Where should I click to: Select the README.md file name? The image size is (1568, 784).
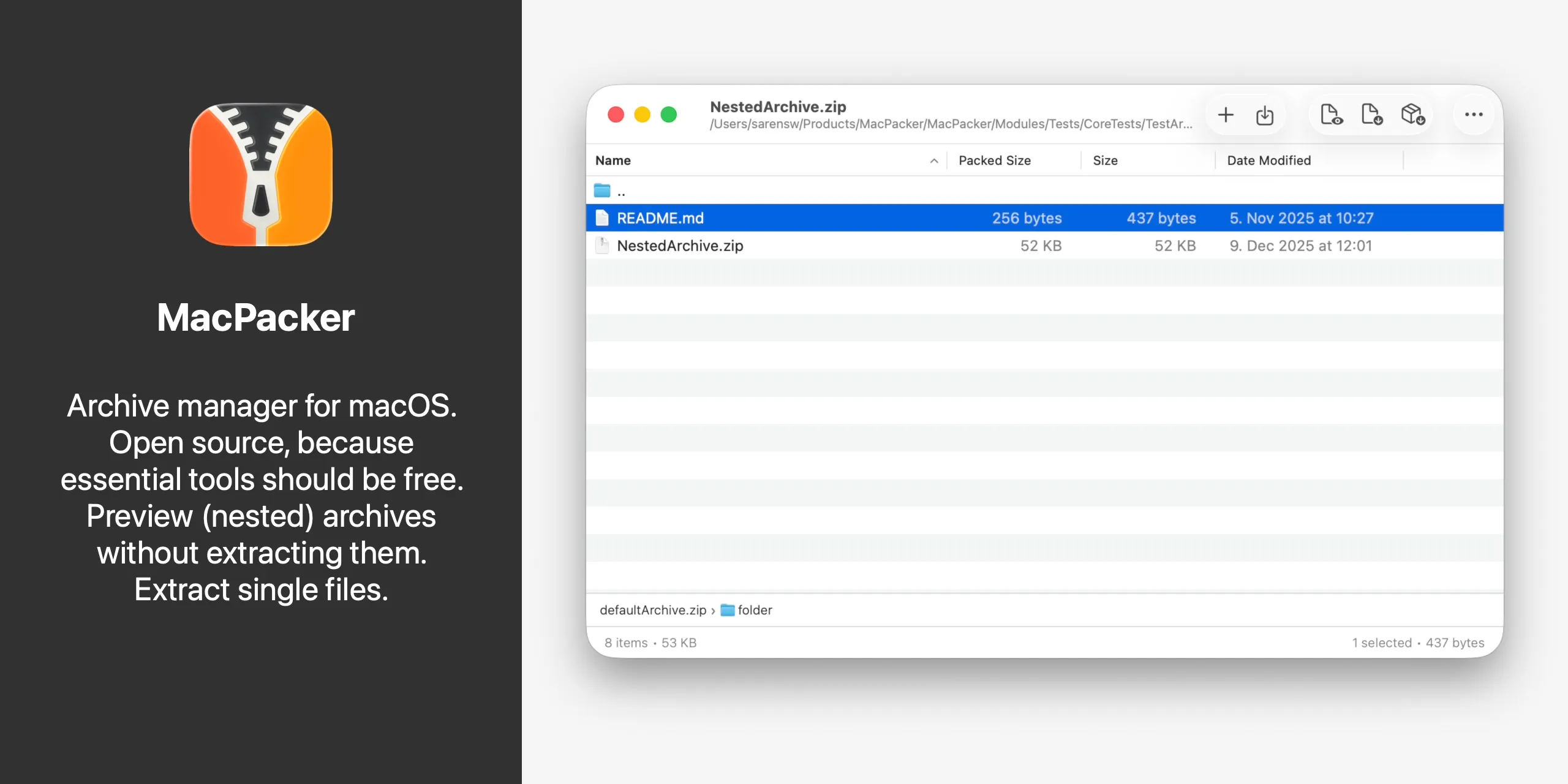click(660, 218)
